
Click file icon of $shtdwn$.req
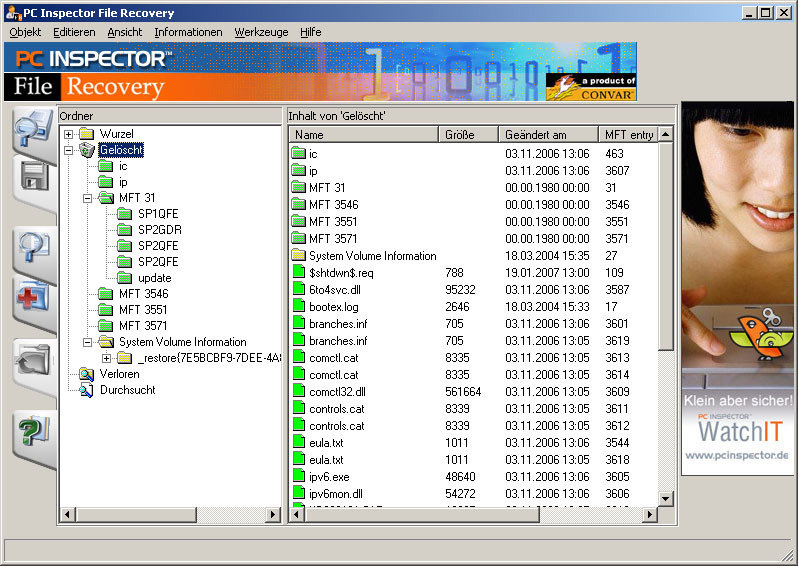[299, 272]
